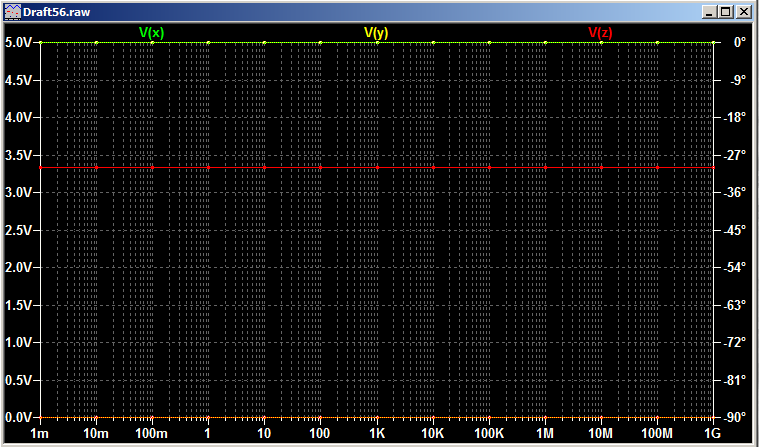The image size is (759, 447).
Task: Click the 4.0V left axis label
Action: (x=19, y=118)
